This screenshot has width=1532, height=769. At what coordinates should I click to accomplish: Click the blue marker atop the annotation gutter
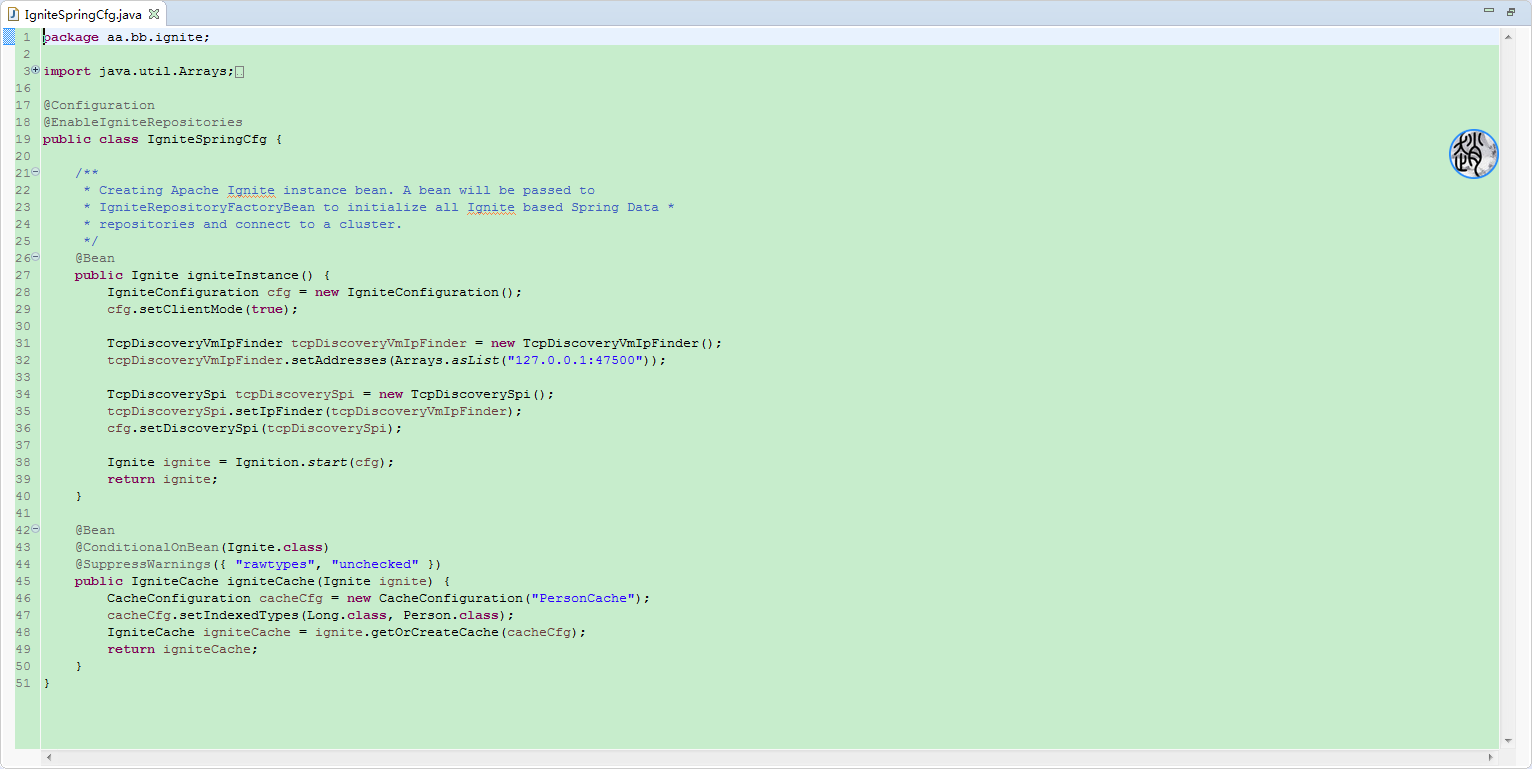click(x=7, y=36)
